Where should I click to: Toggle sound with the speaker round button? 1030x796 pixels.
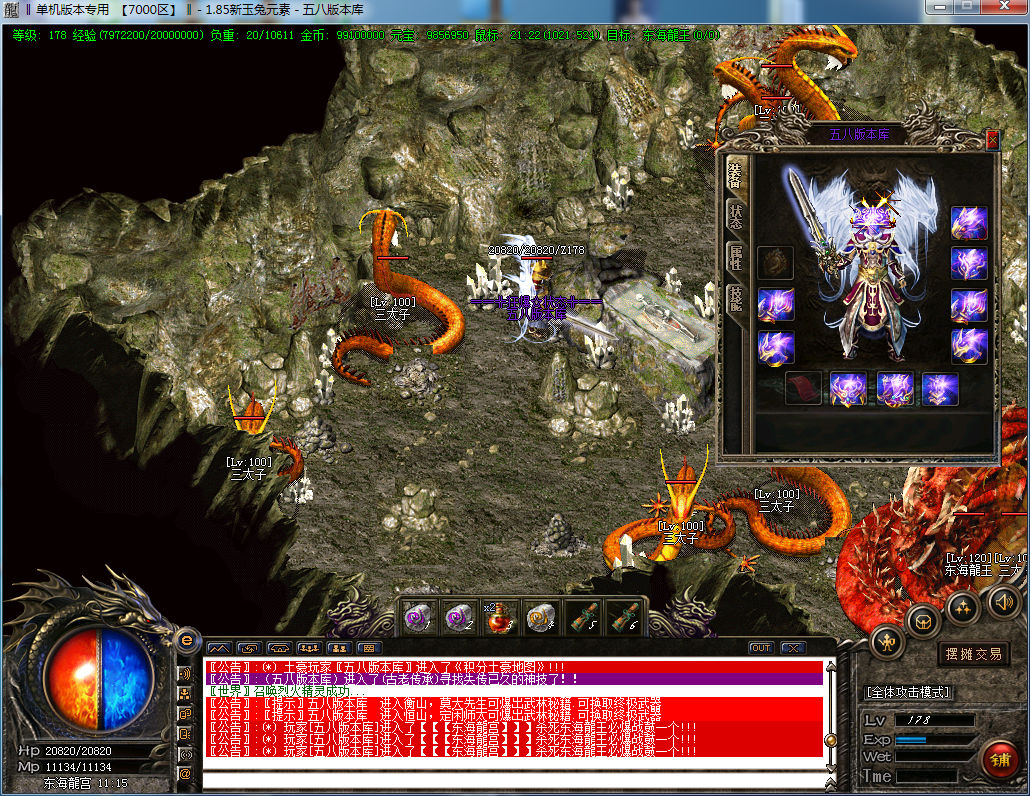pos(1003,601)
